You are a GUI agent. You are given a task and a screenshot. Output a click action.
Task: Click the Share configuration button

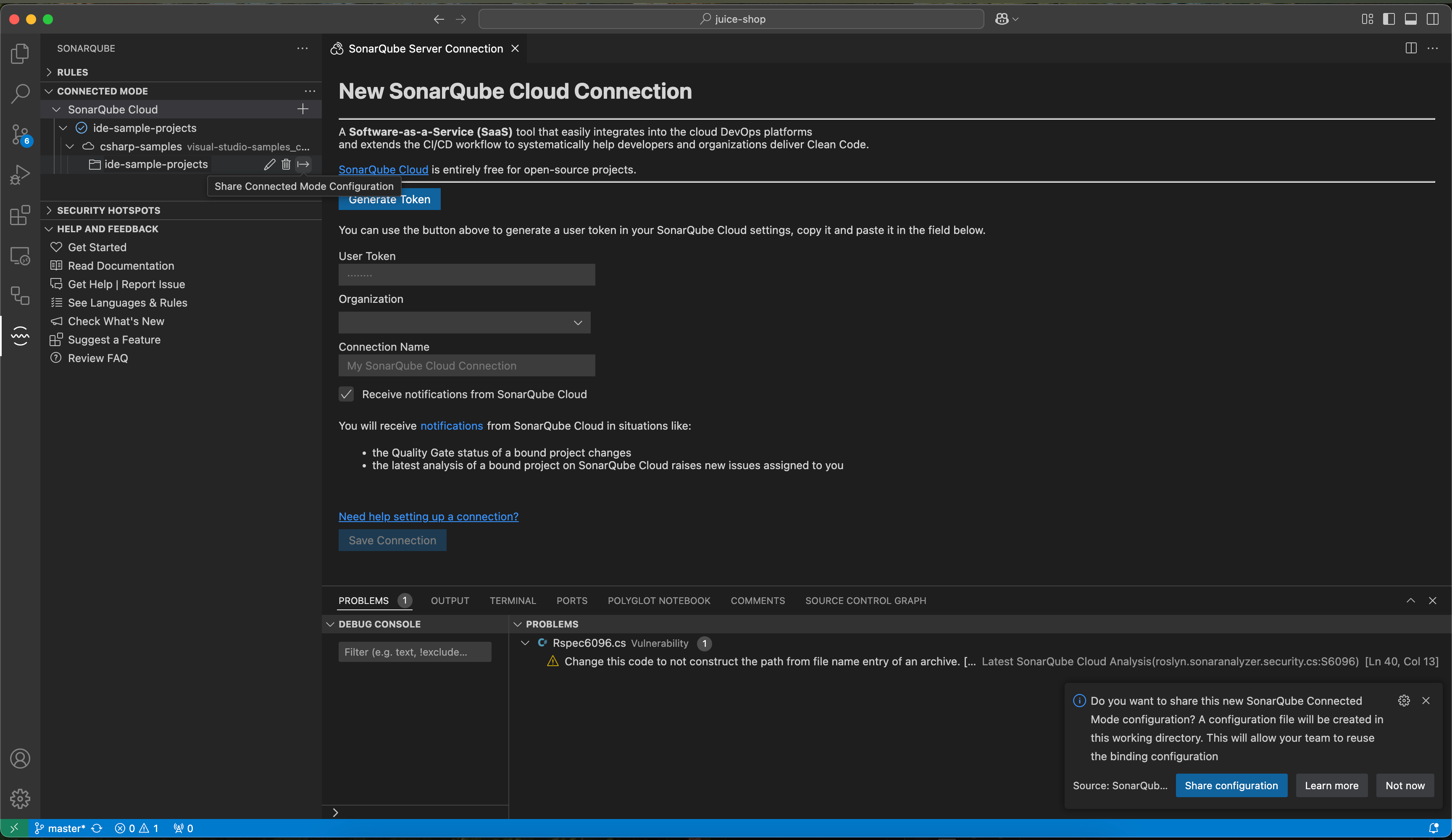click(1231, 785)
